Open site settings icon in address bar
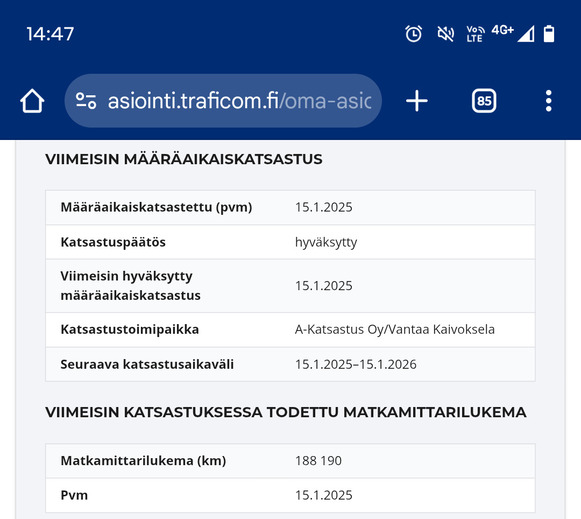Screen dimensions: 581x519 [x=86, y=101]
